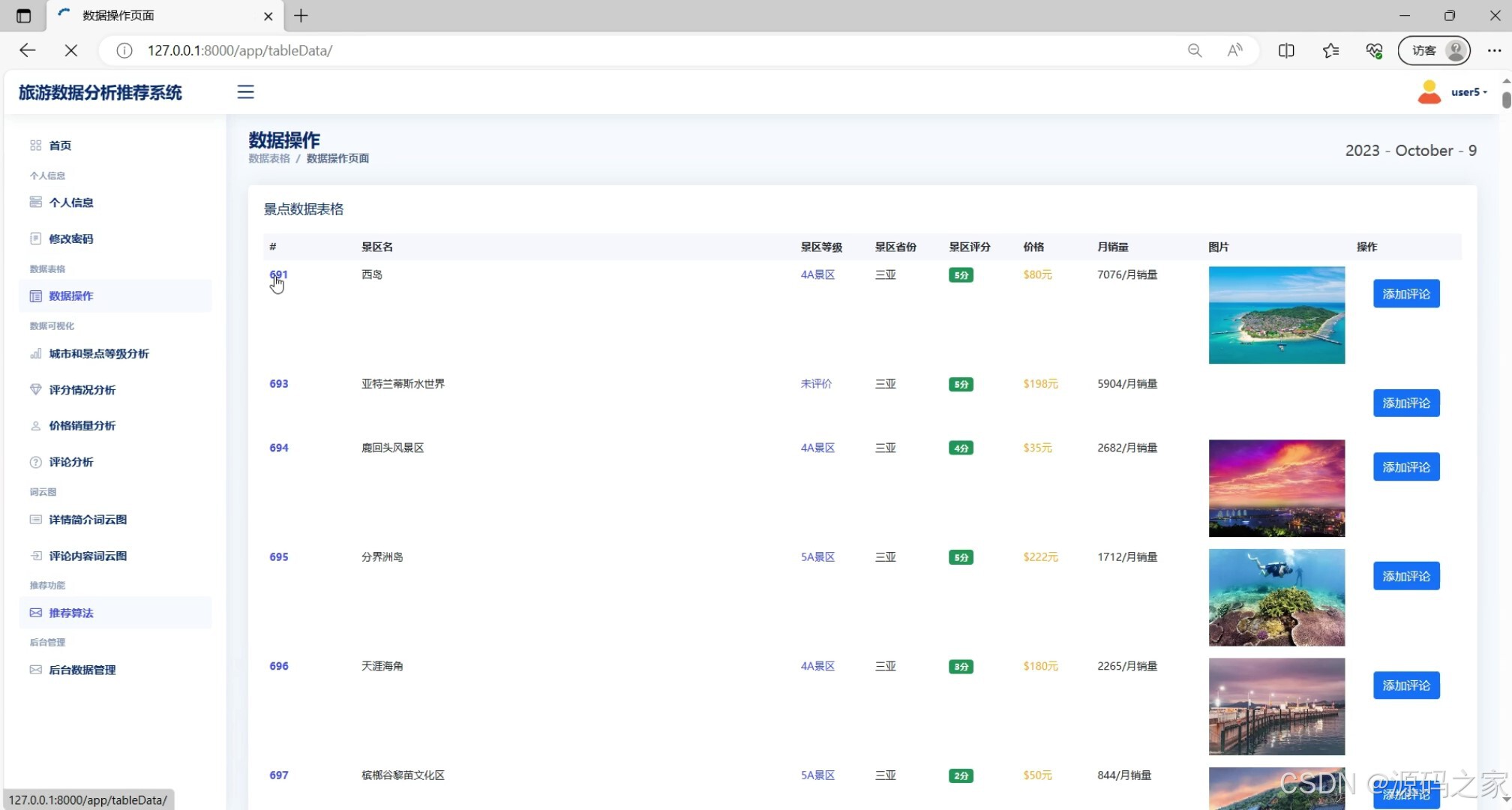Click the icon beside 详情简介词云图
This screenshot has width=1512, height=810.
pyautogui.click(x=35, y=519)
